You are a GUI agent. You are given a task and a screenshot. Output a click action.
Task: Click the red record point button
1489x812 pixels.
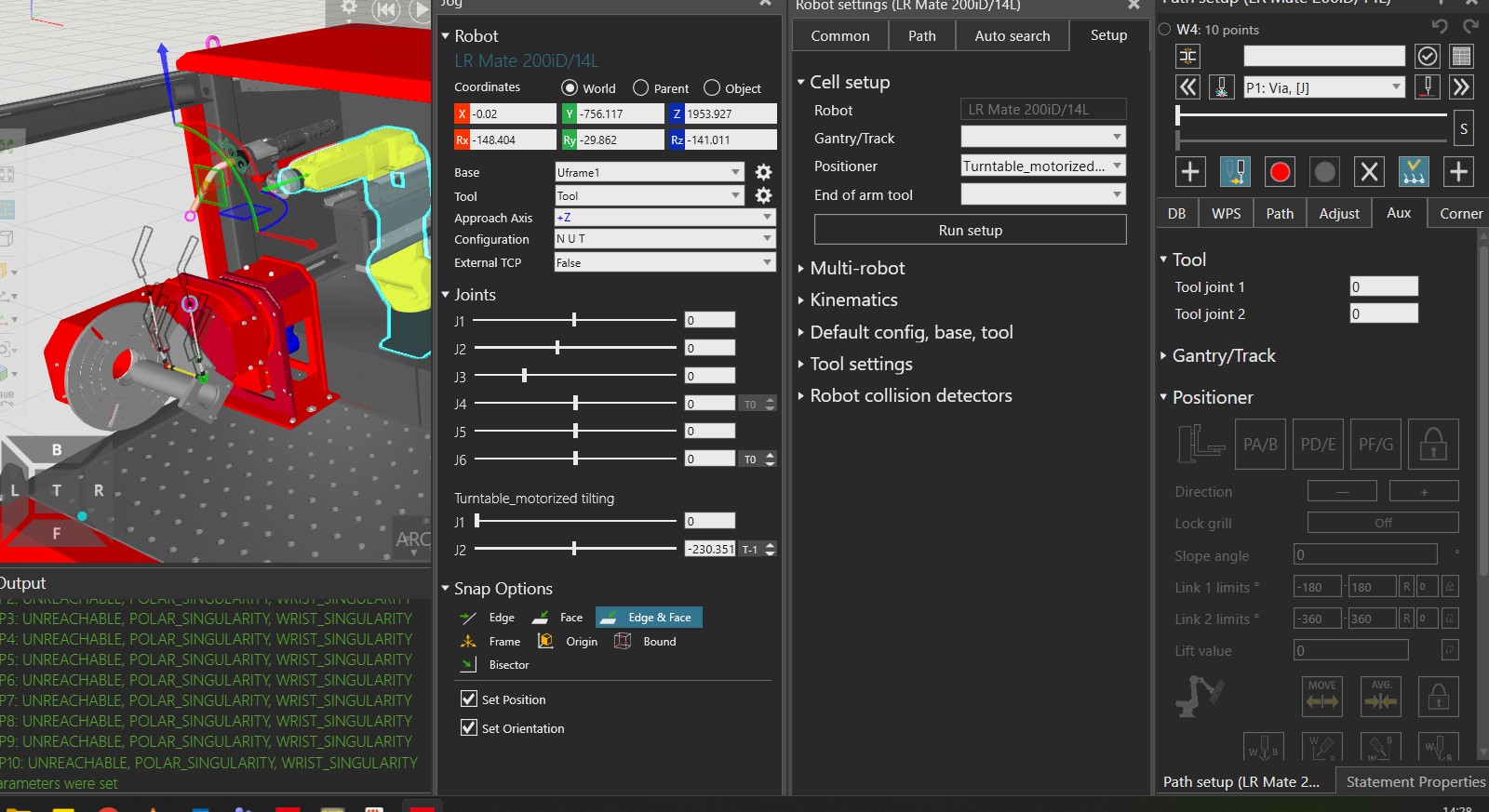tap(1280, 172)
